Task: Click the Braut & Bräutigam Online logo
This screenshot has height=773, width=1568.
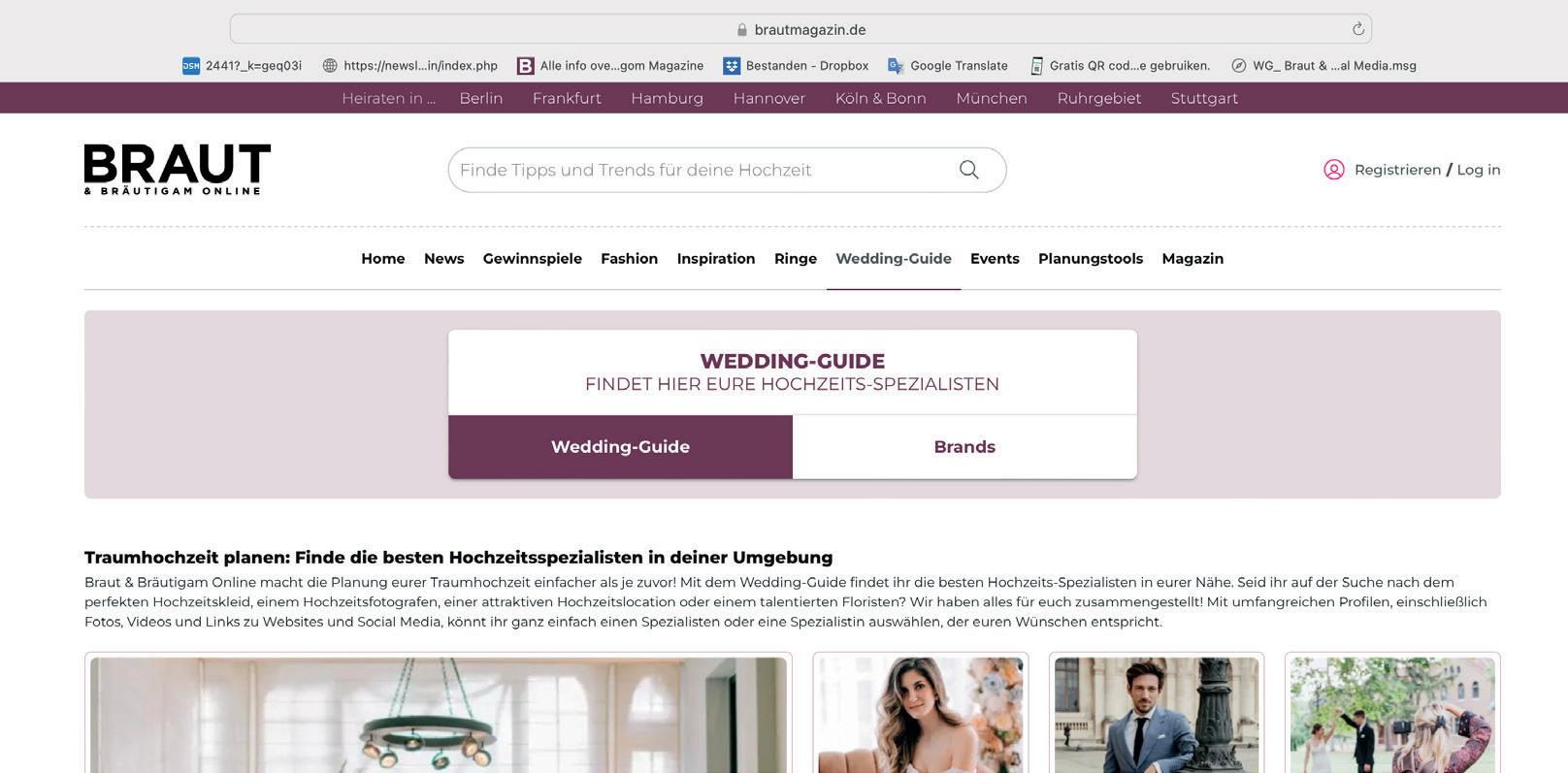Action: (x=178, y=170)
